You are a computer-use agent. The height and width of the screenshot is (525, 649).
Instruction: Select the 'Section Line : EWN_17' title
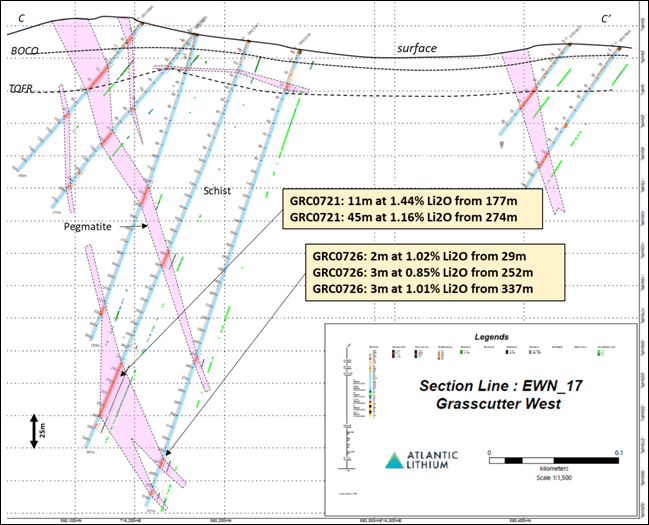(501, 386)
